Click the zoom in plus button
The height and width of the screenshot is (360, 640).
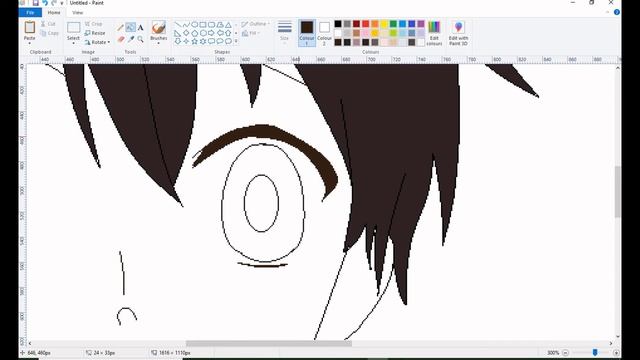[616, 353]
